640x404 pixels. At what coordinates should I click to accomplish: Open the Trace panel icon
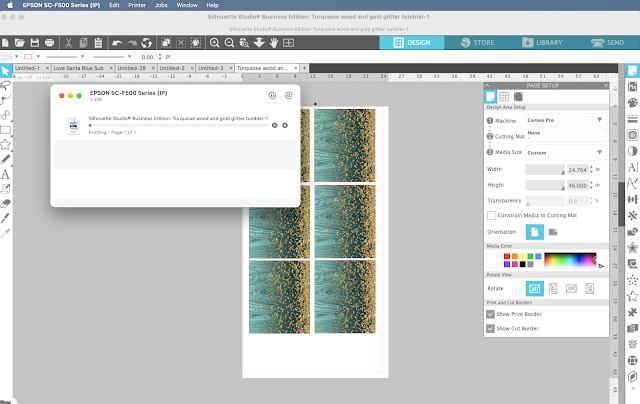632,135
